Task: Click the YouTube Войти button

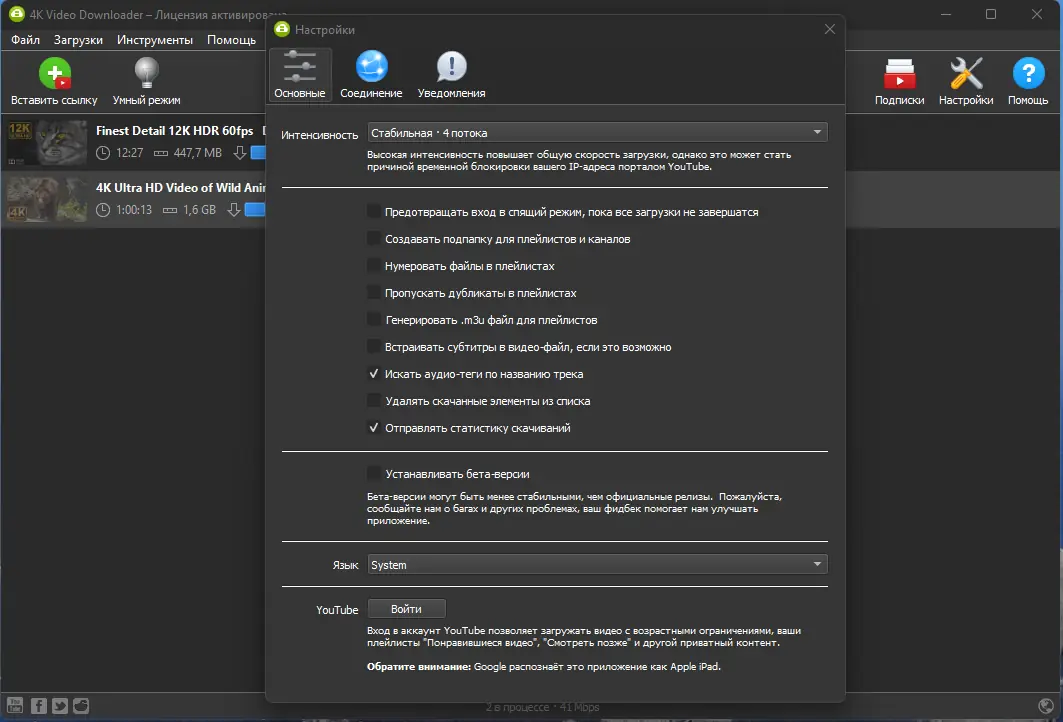Action: 406,609
